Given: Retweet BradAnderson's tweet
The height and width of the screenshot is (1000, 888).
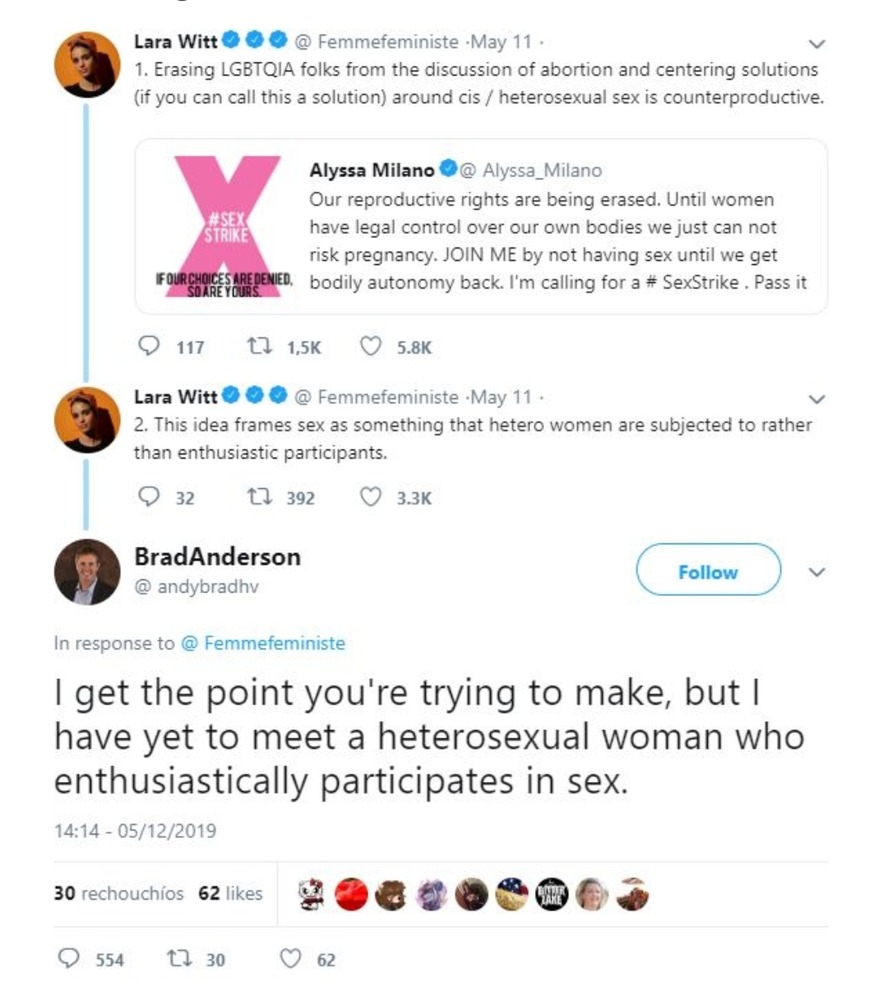Looking at the screenshot, I should (176, 959).
